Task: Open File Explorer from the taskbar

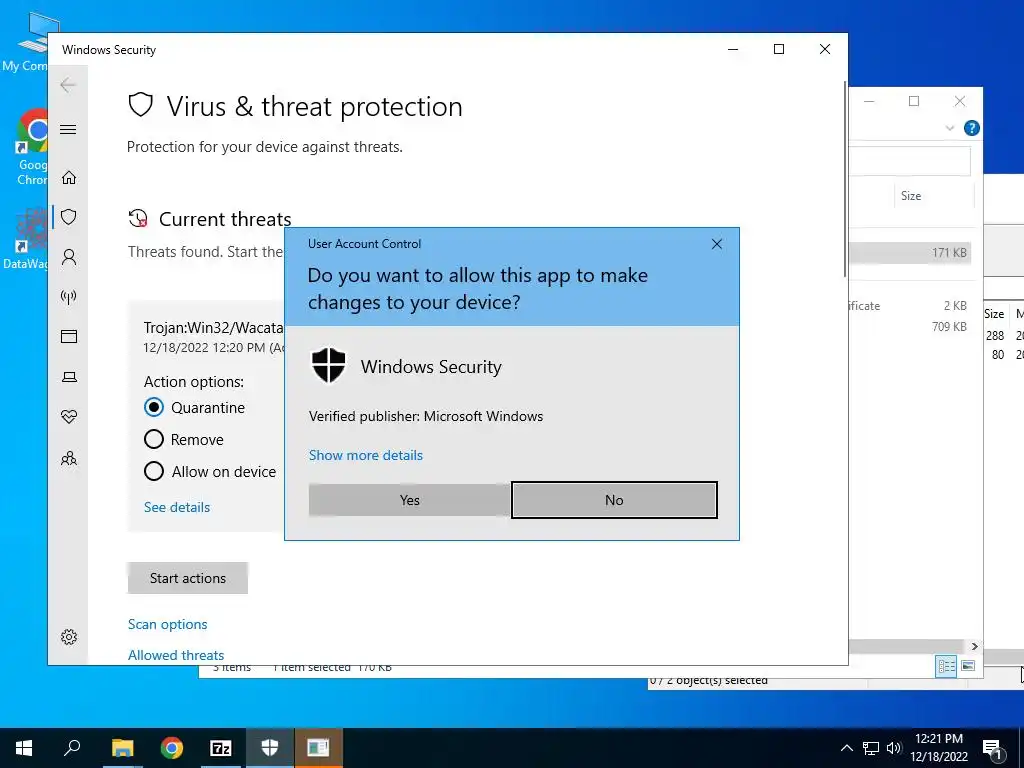Action: [122, 748]
